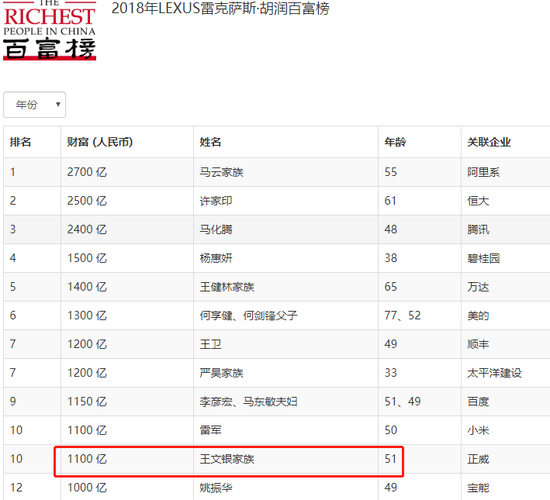Click the 1400 亿 wealth cell
This screenshot has height=500, width=550.
87,287
